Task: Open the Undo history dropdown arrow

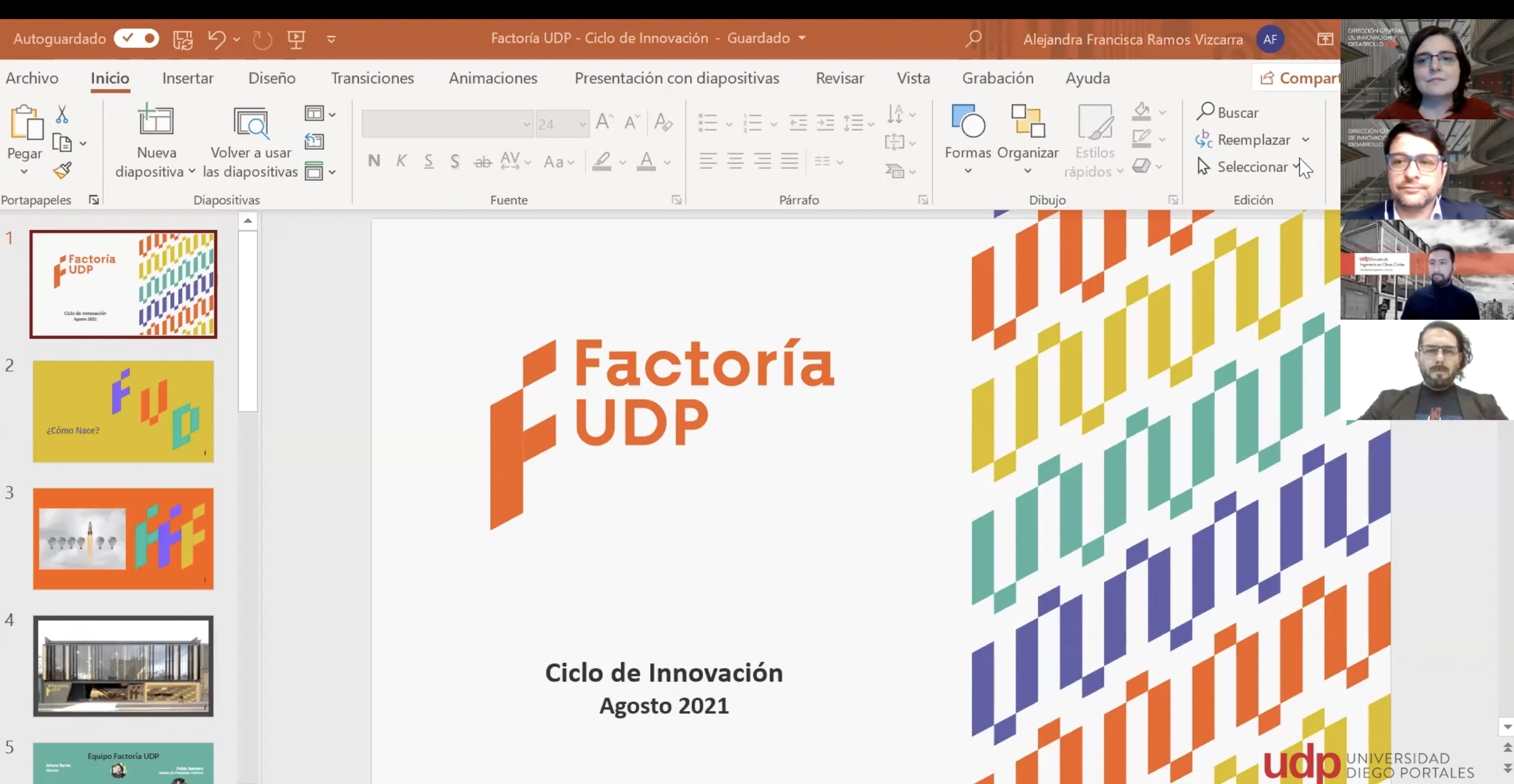Action: click(x=236, y=39)
